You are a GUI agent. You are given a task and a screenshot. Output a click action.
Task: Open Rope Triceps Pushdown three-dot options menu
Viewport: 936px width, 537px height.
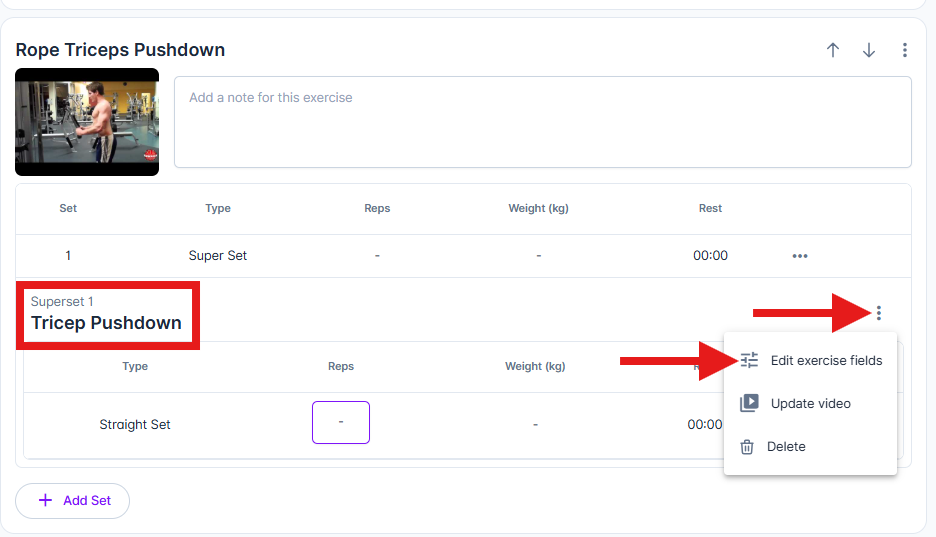pyautogui.click(x=904, y=50)
